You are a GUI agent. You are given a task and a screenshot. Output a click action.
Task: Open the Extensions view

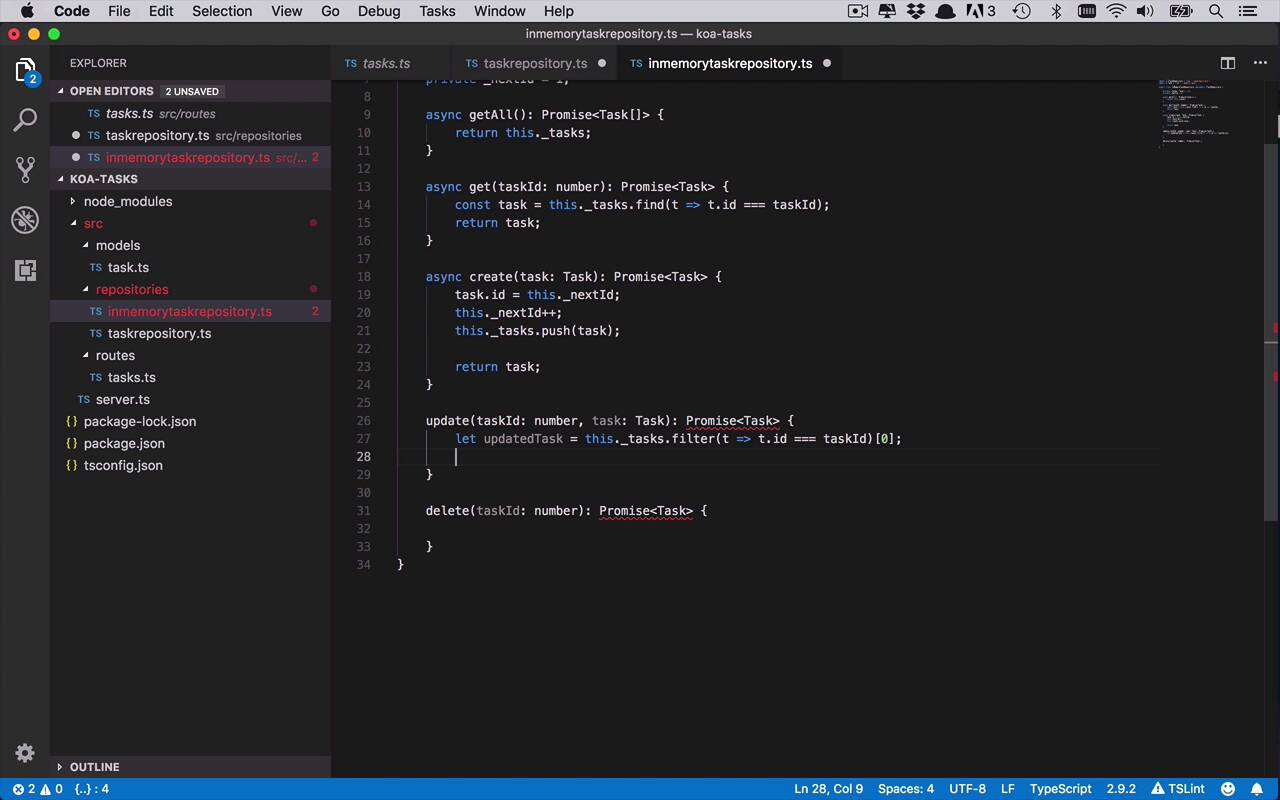point(25,270)
